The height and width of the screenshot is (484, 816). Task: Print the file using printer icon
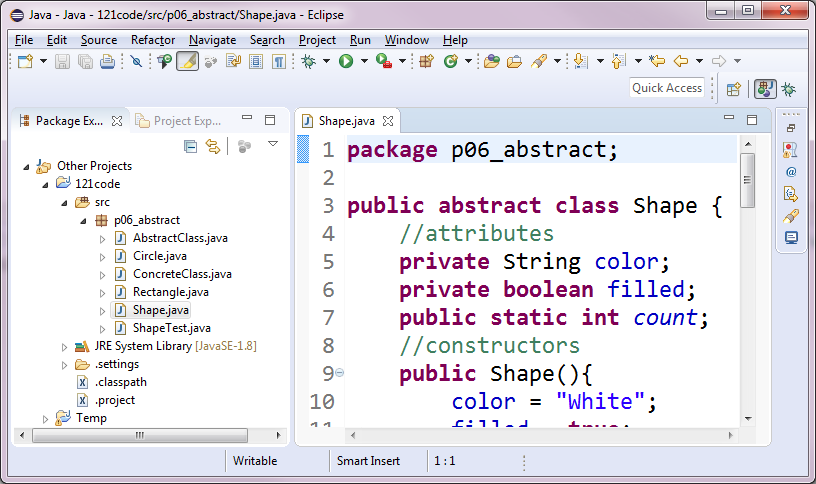coord(107,61)
